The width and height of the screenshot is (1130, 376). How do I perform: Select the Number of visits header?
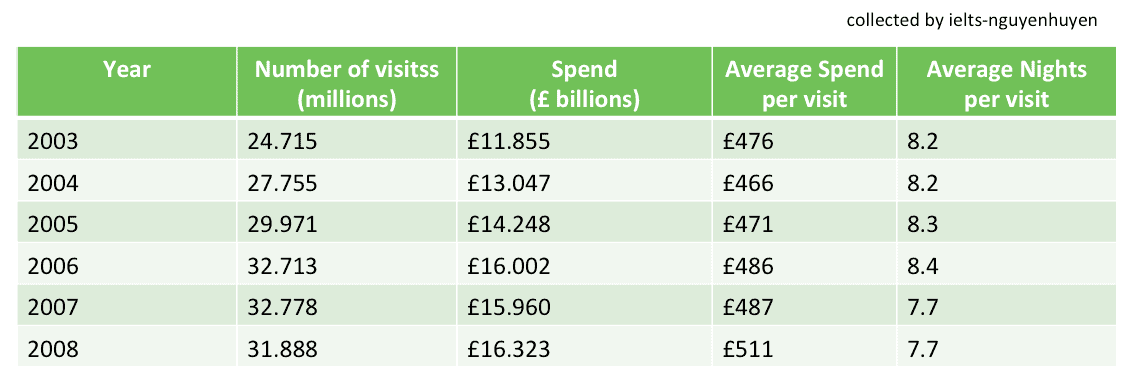coord(347,81)
